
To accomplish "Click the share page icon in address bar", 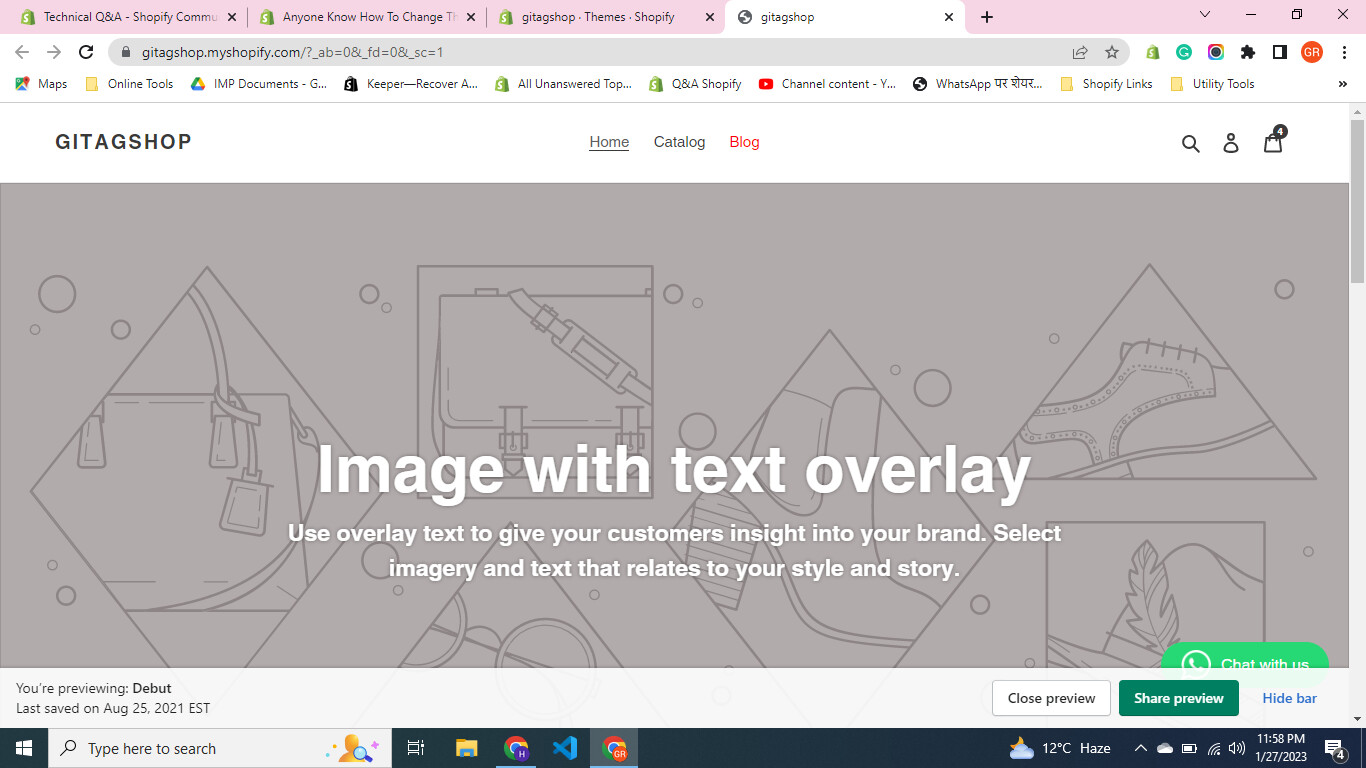I will click(x=1080, y=52).
